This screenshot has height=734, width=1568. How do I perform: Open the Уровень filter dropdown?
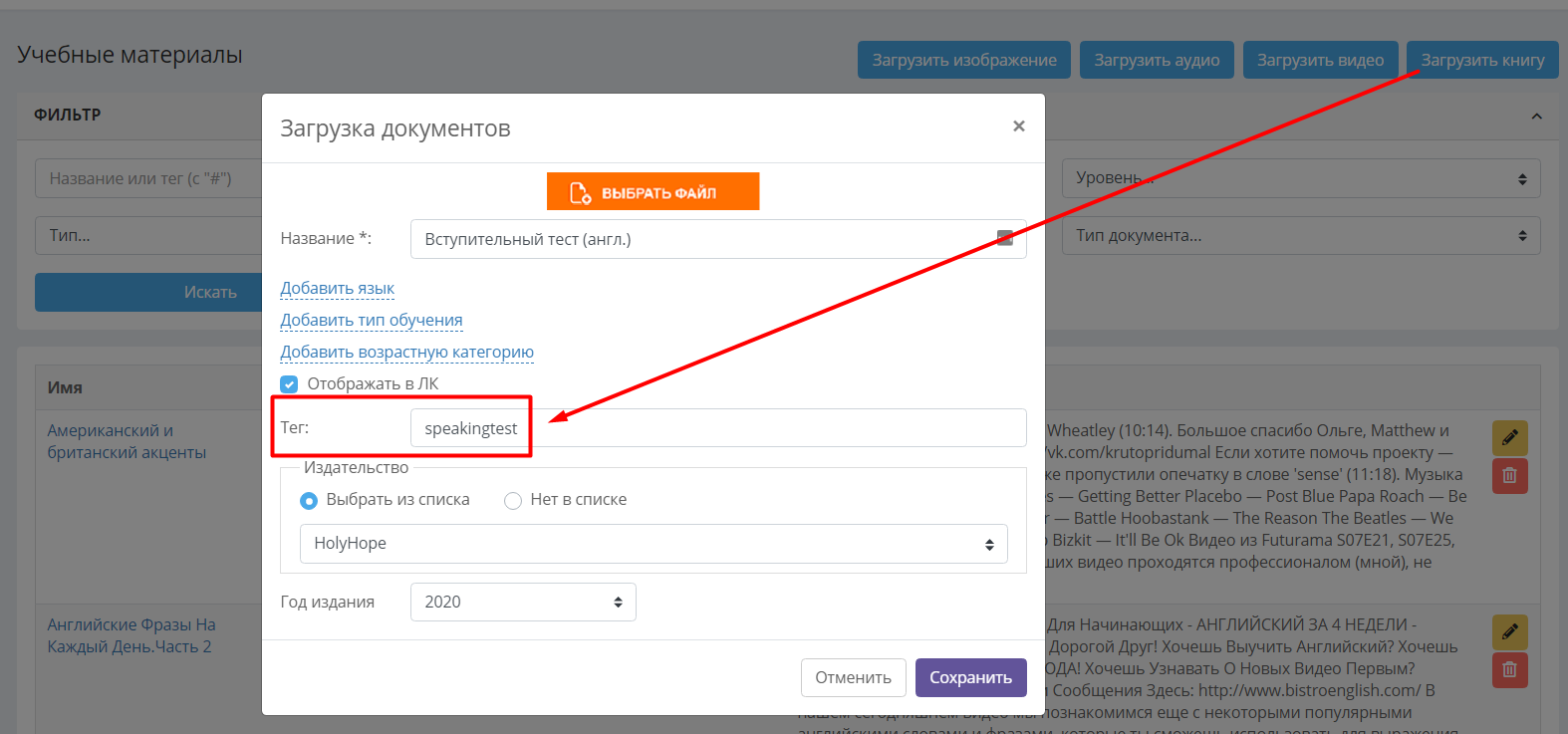(x=1301, y=178)
